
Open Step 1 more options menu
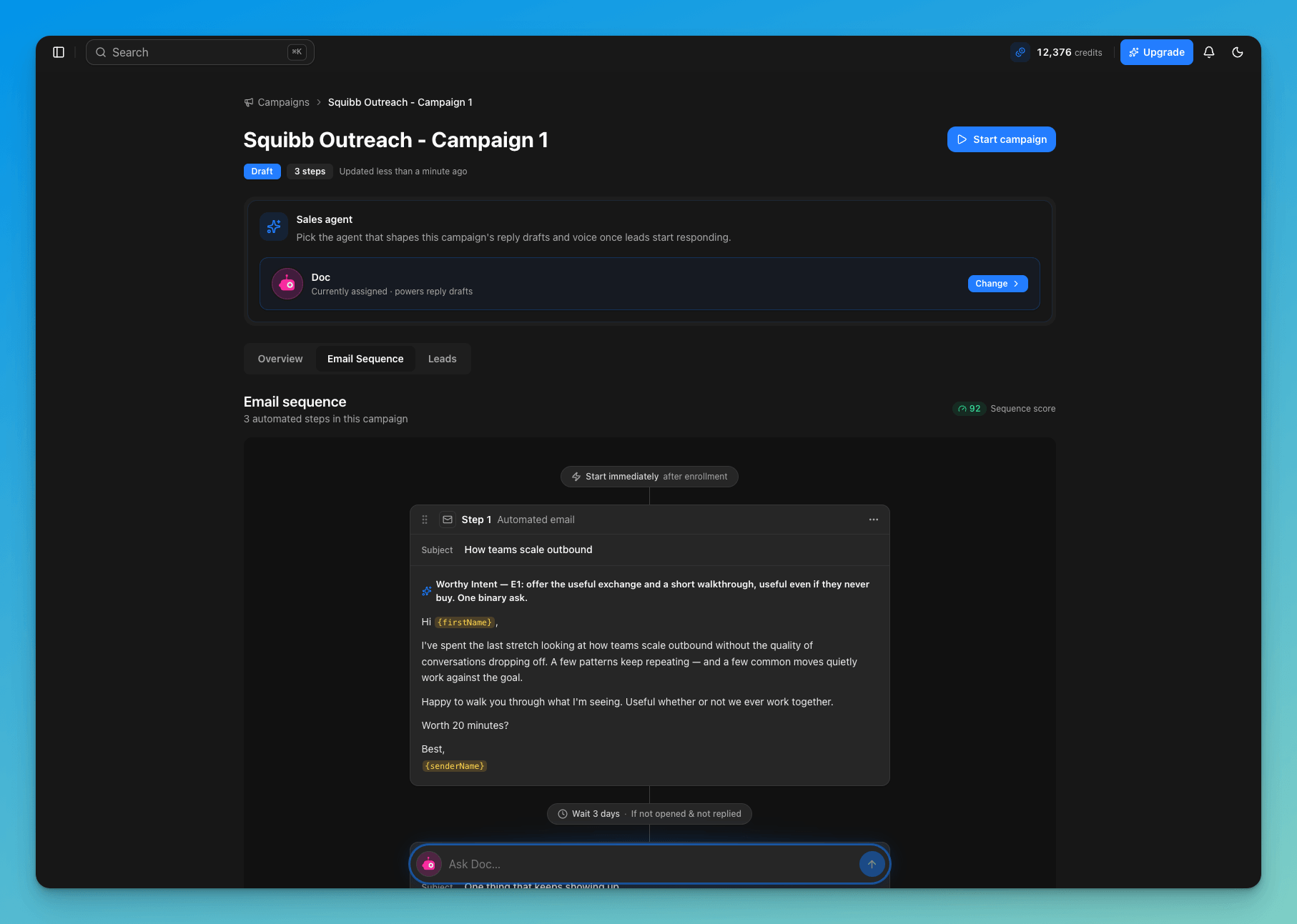[x=873, y=520]
